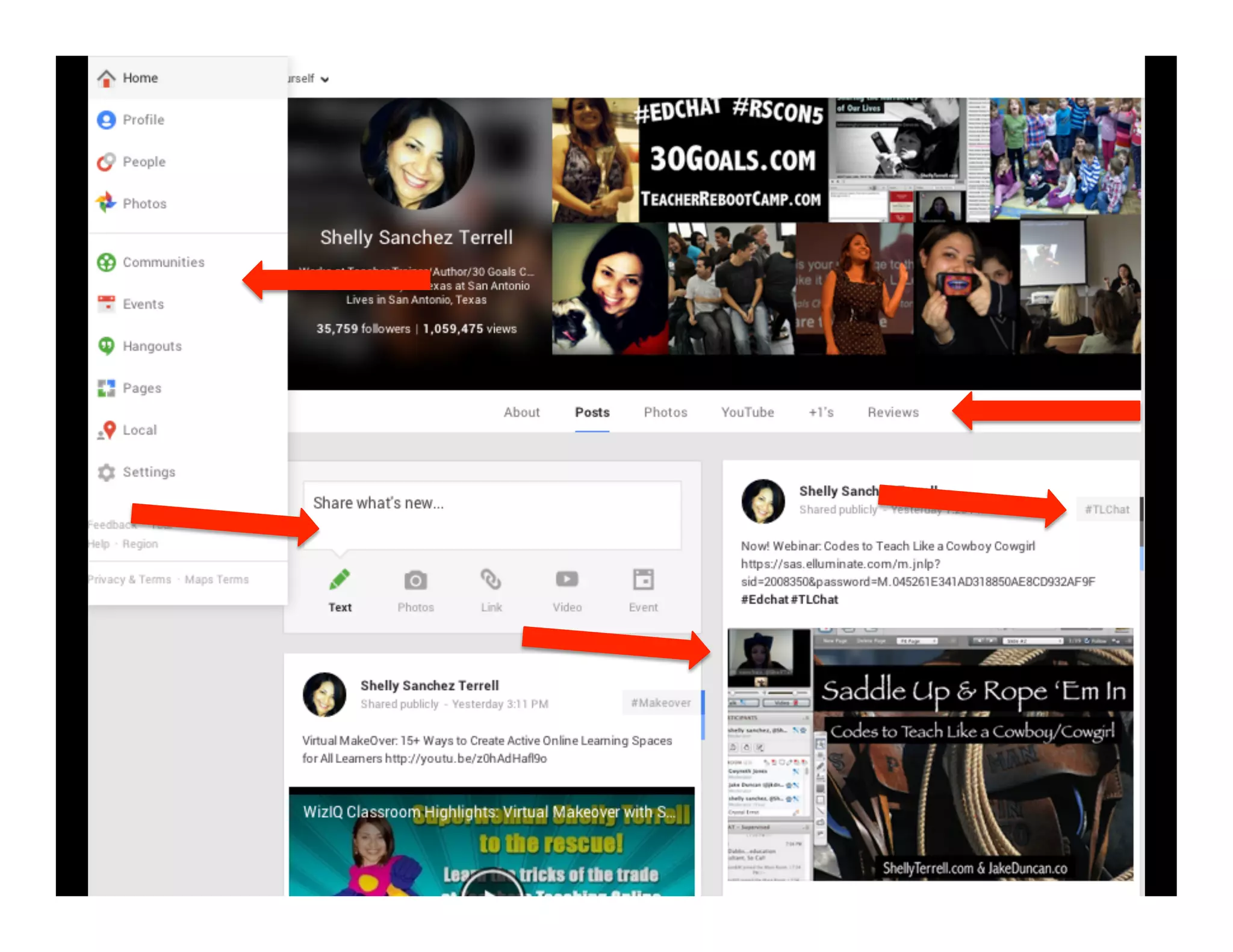The image size is (1233, 952).
Task: Click the #Makeover hashtag tag
Action: 660,703
